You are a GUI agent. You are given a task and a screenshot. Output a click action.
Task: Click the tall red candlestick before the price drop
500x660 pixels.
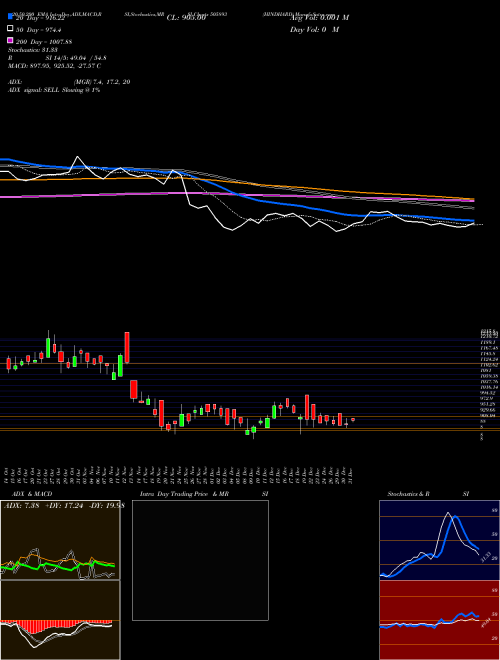[x=127, y=348]
